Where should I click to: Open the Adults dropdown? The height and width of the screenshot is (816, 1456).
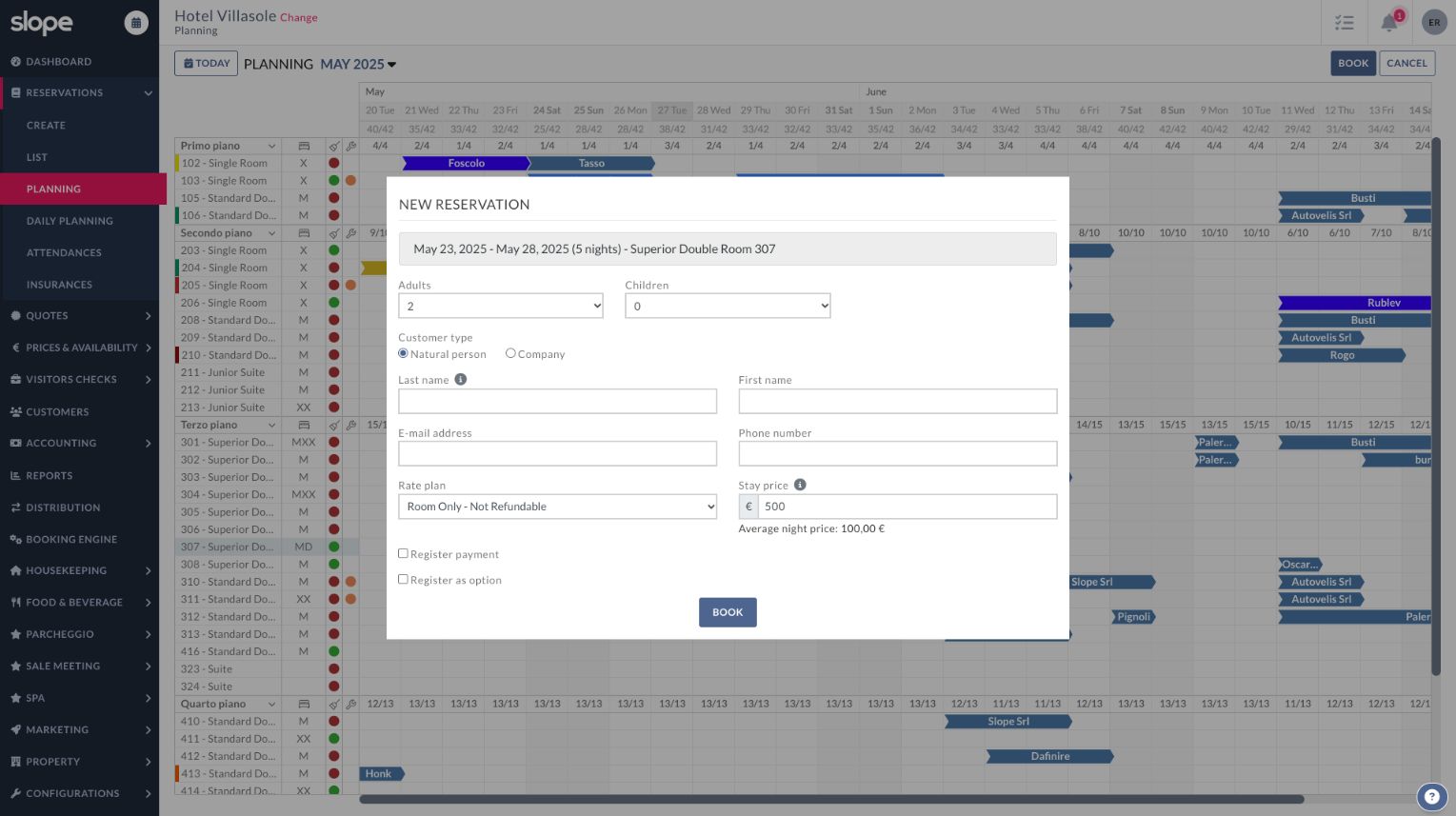[x=501, y=306]
